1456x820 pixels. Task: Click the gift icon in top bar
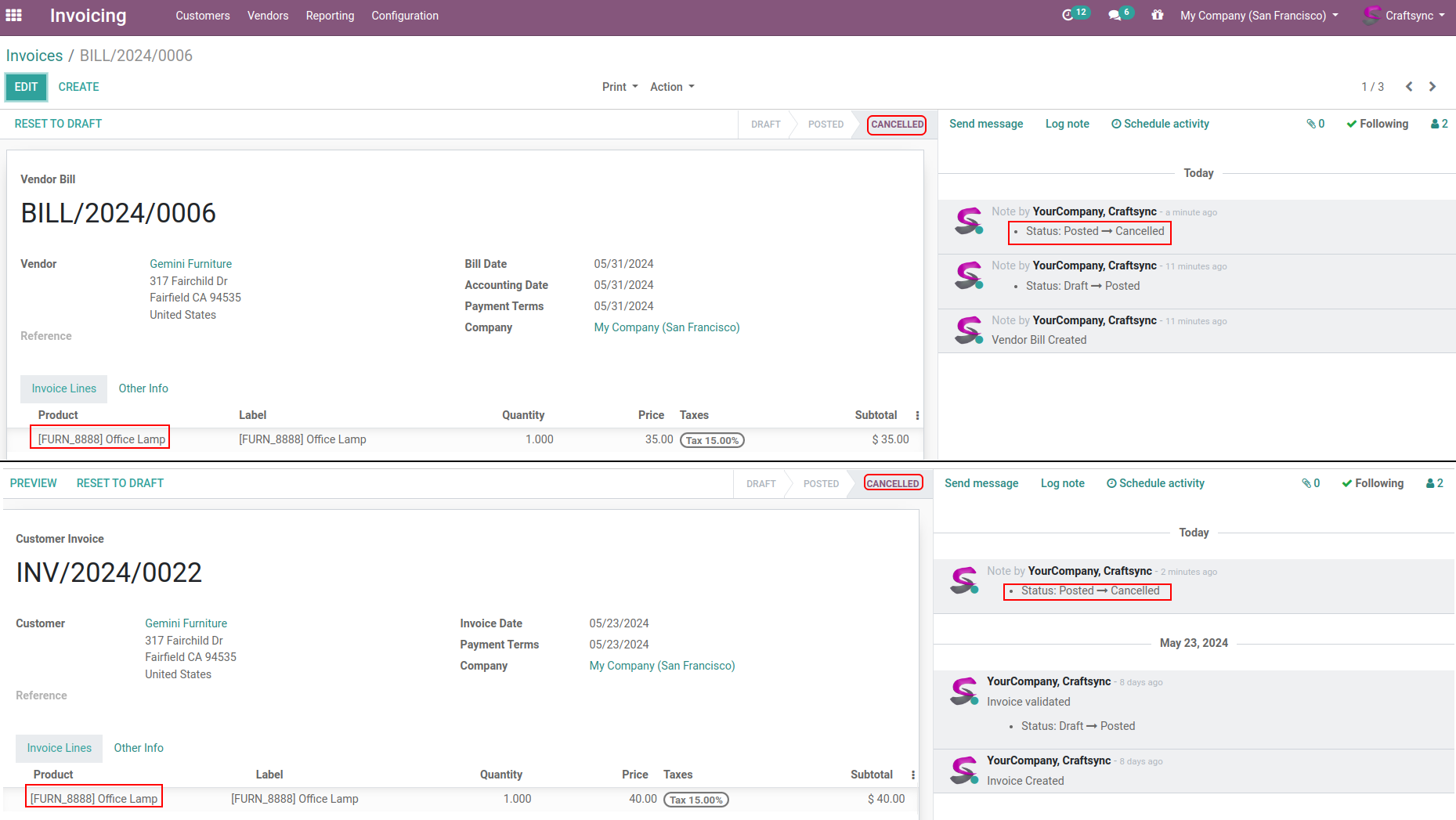tap(1157, 15)
